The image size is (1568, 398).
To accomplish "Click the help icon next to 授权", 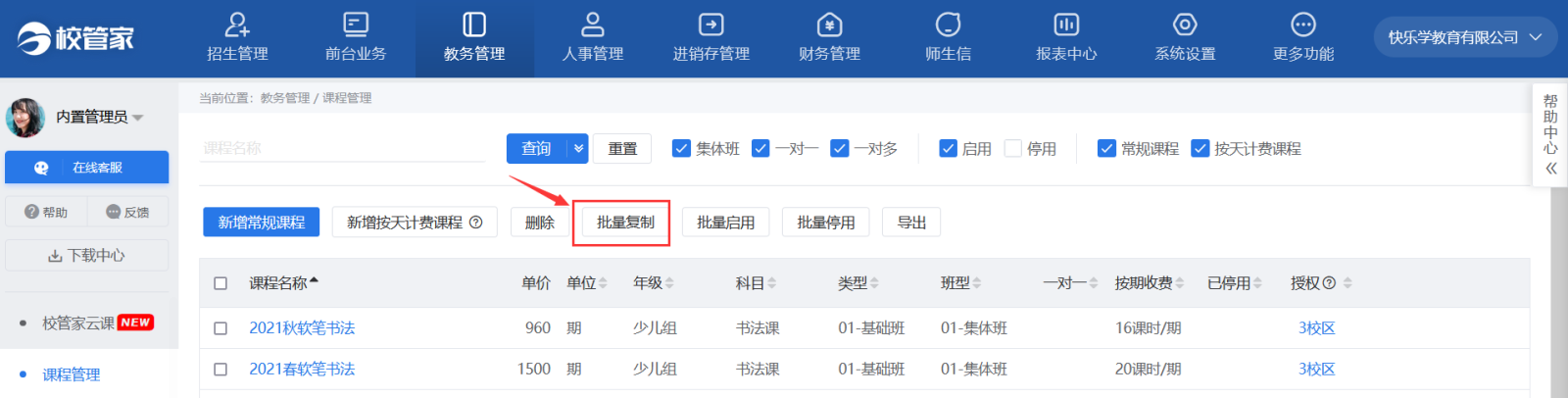I will (x=1329, y=283).
